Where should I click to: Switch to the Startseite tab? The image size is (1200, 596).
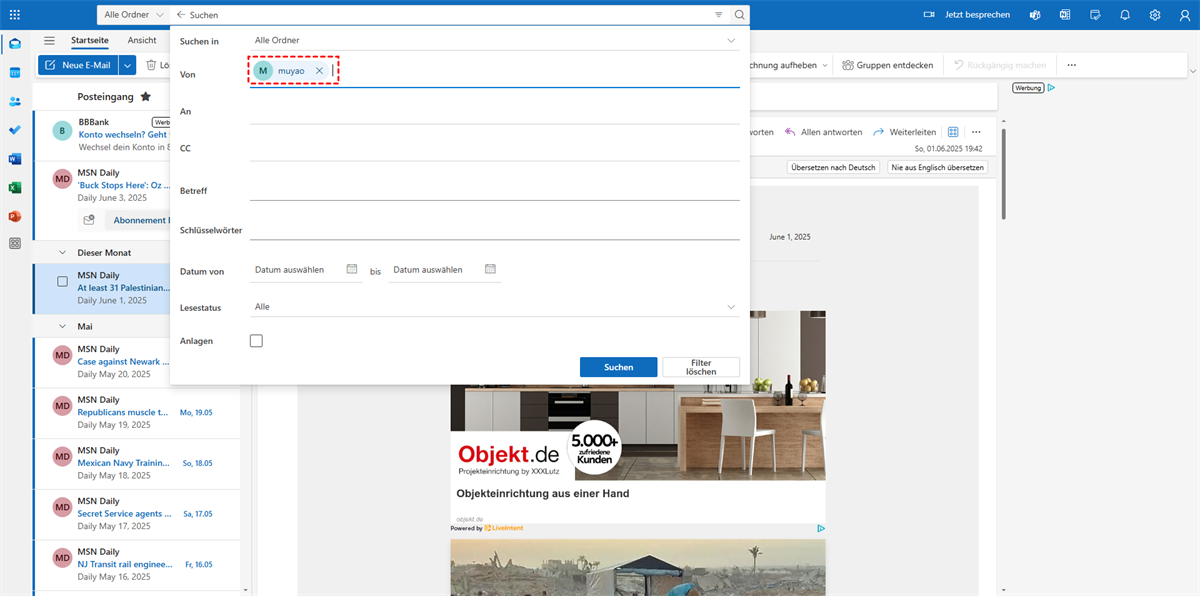[x=90, y=40]
